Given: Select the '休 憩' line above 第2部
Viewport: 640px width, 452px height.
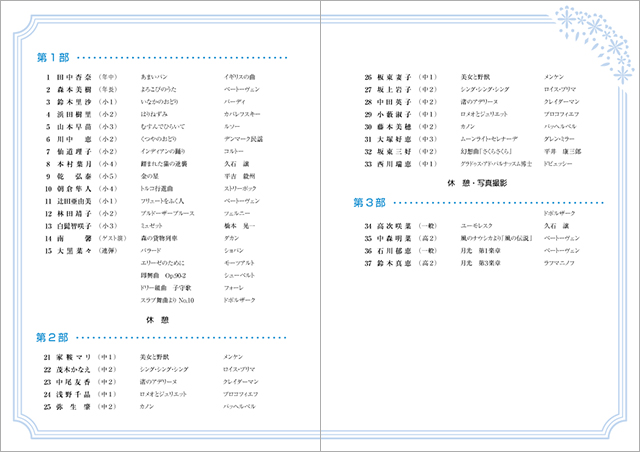Looking at the screenshot, I should tap(158, 320).
